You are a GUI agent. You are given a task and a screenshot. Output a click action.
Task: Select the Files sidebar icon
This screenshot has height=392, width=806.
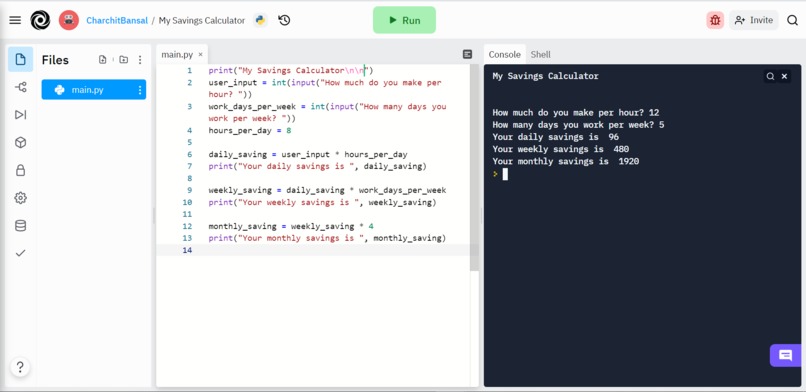(21, 59)
